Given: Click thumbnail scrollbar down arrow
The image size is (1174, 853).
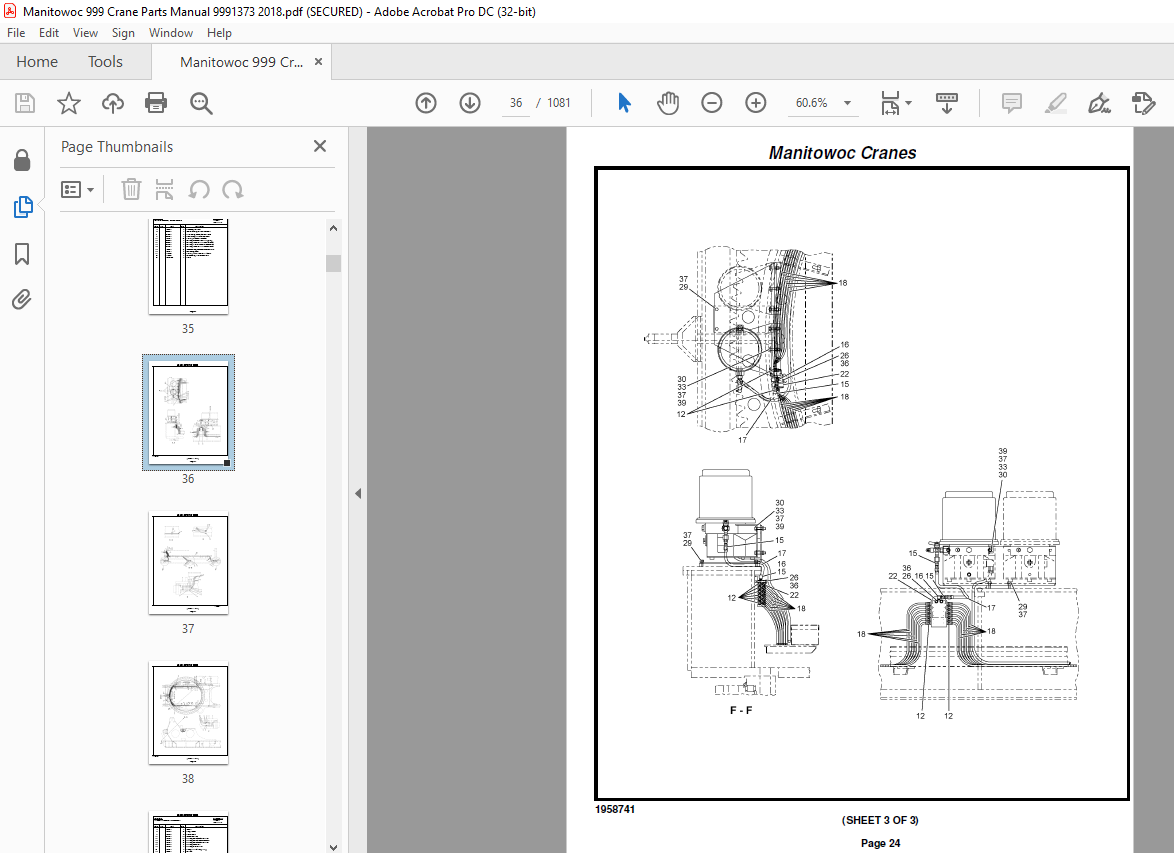Looking at the screenshot, I should pos(333,847).
